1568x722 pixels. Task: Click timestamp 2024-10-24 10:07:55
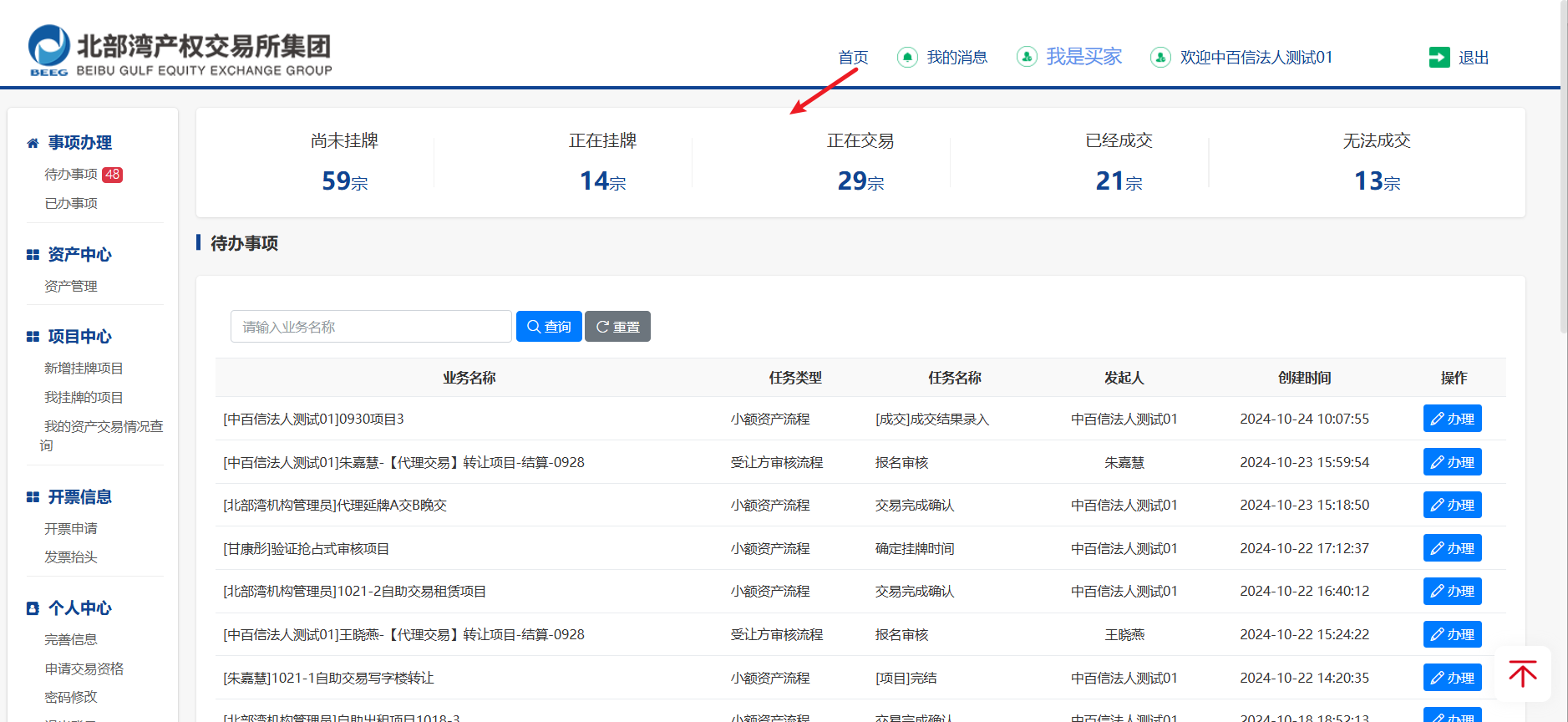pos(1304,419)
